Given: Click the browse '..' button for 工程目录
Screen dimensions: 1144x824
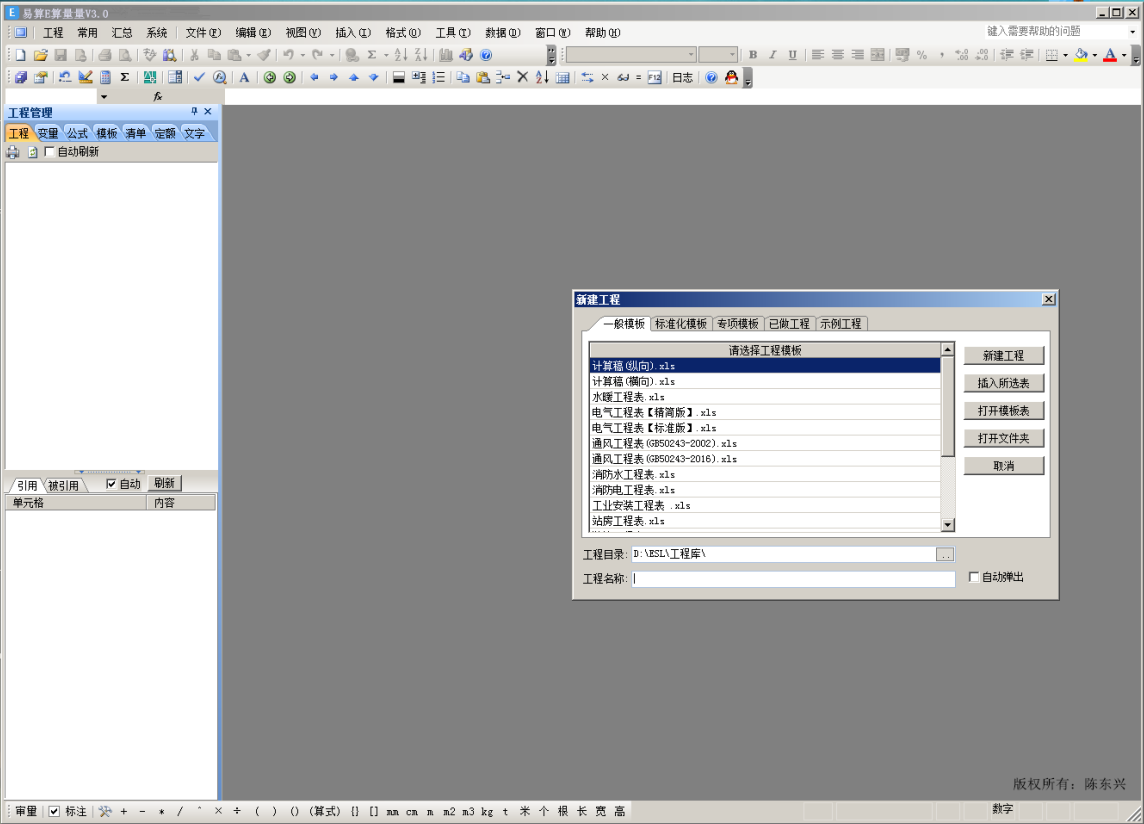Looking at the screenshot, I should 945,555.
